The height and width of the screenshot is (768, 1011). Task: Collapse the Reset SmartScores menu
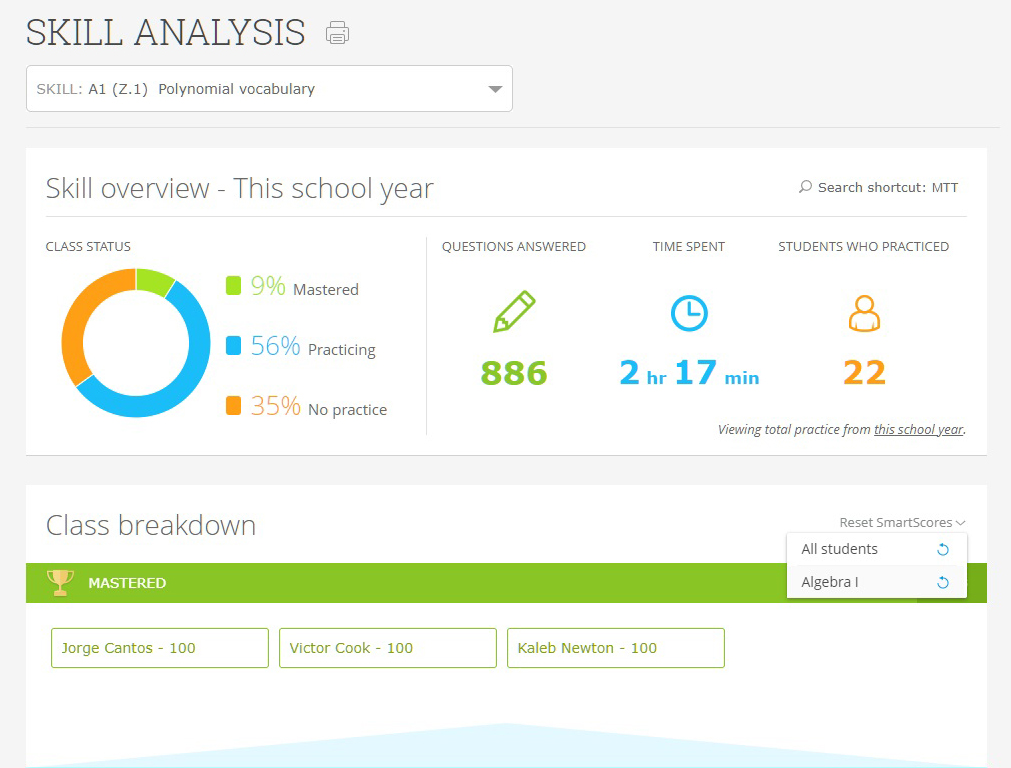pos(902,522)
